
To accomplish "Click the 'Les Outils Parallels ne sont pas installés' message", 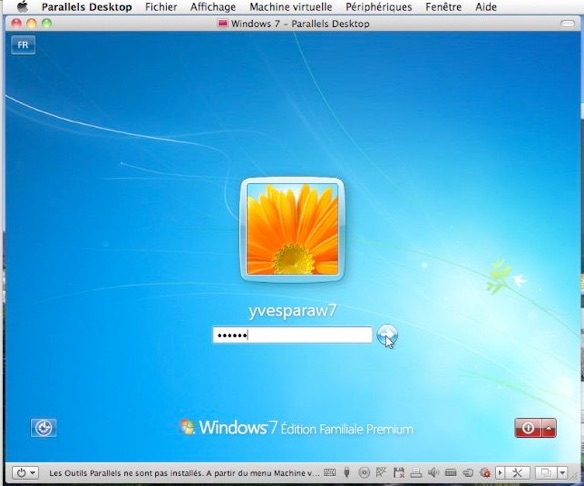I will (x=184, y=473).
